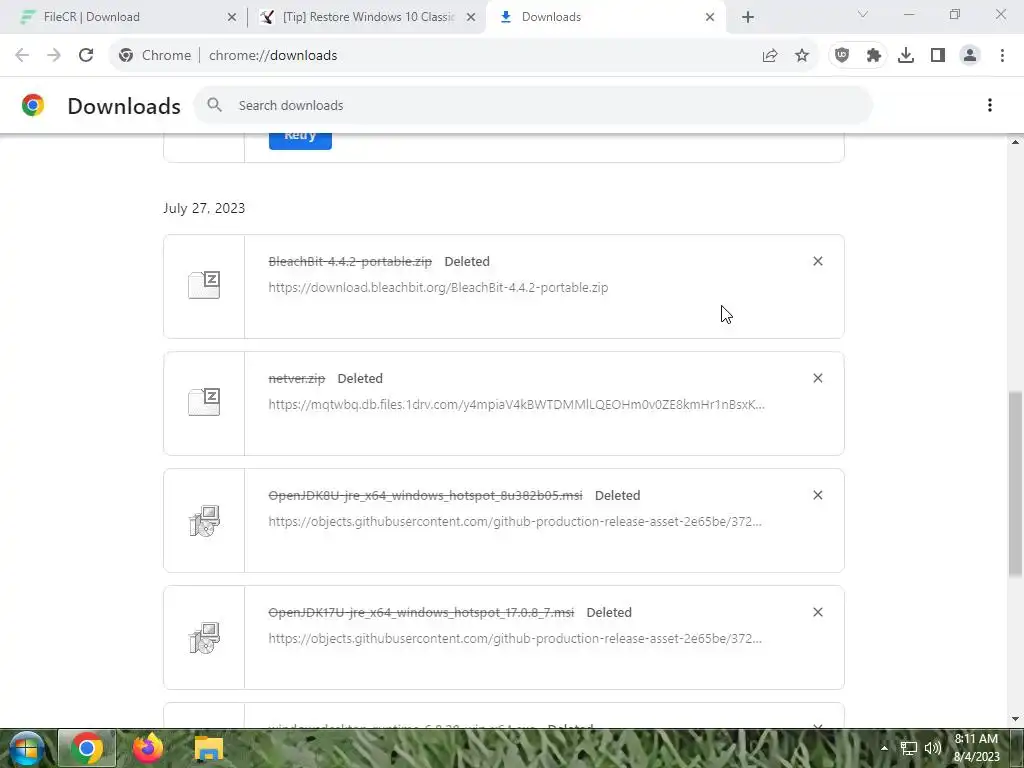
Task: Open the OpenJDK8U githubusercontent source link
Action: (x=515, y=521)
